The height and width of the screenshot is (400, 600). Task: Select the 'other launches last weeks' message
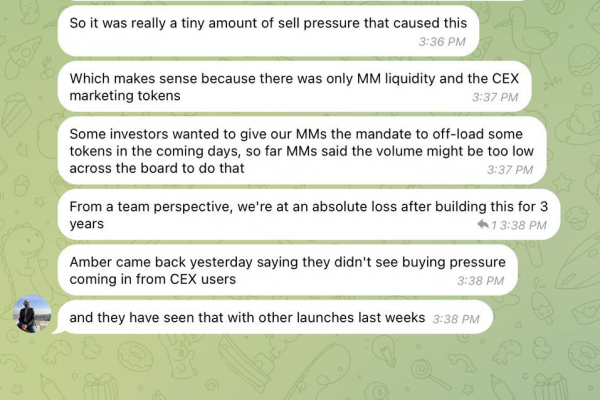click(x=275, y=317)
